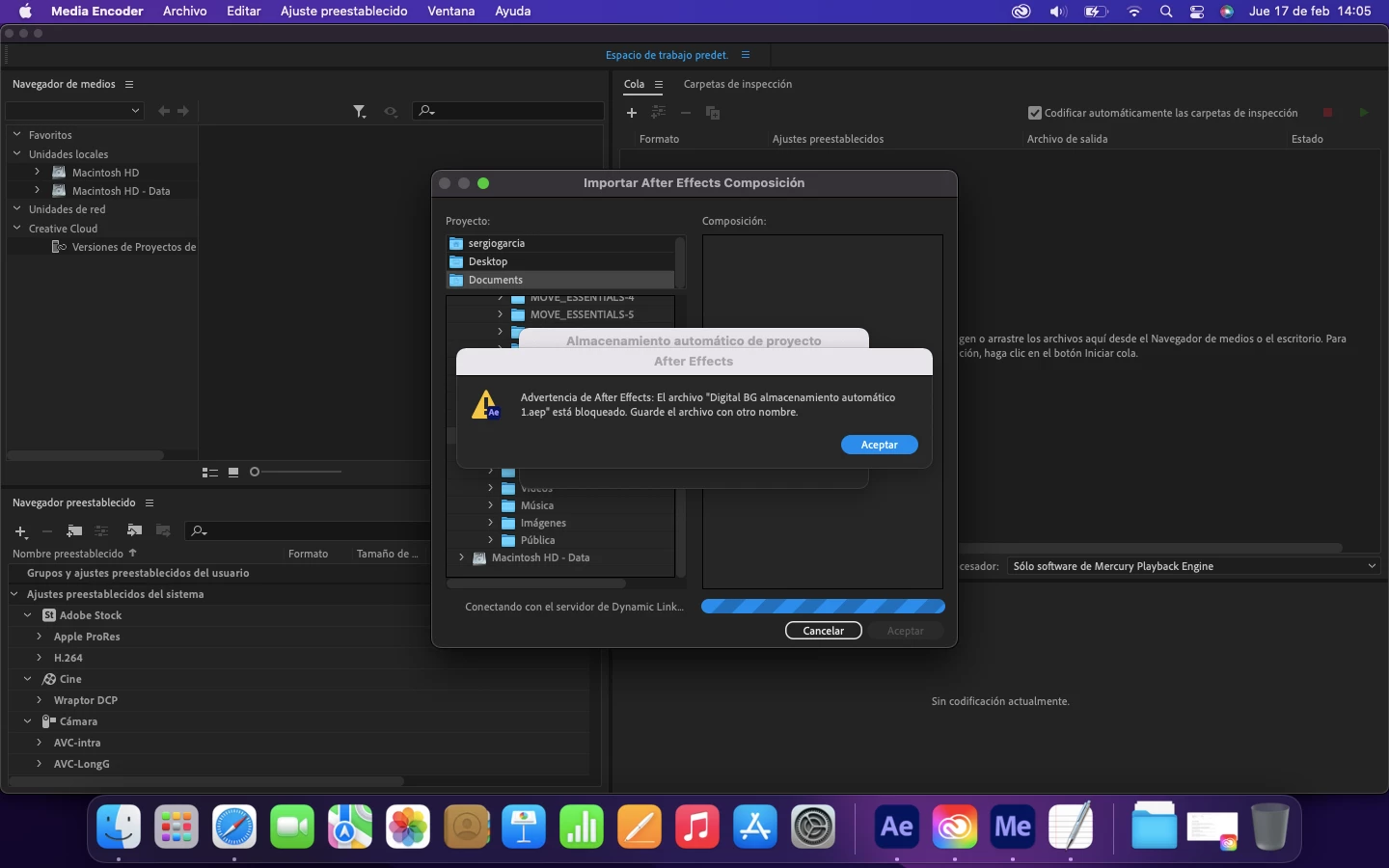Collapse the Adobe Stock preset group
Viewport: 1389px width, 868px height.
click(28, 615)
